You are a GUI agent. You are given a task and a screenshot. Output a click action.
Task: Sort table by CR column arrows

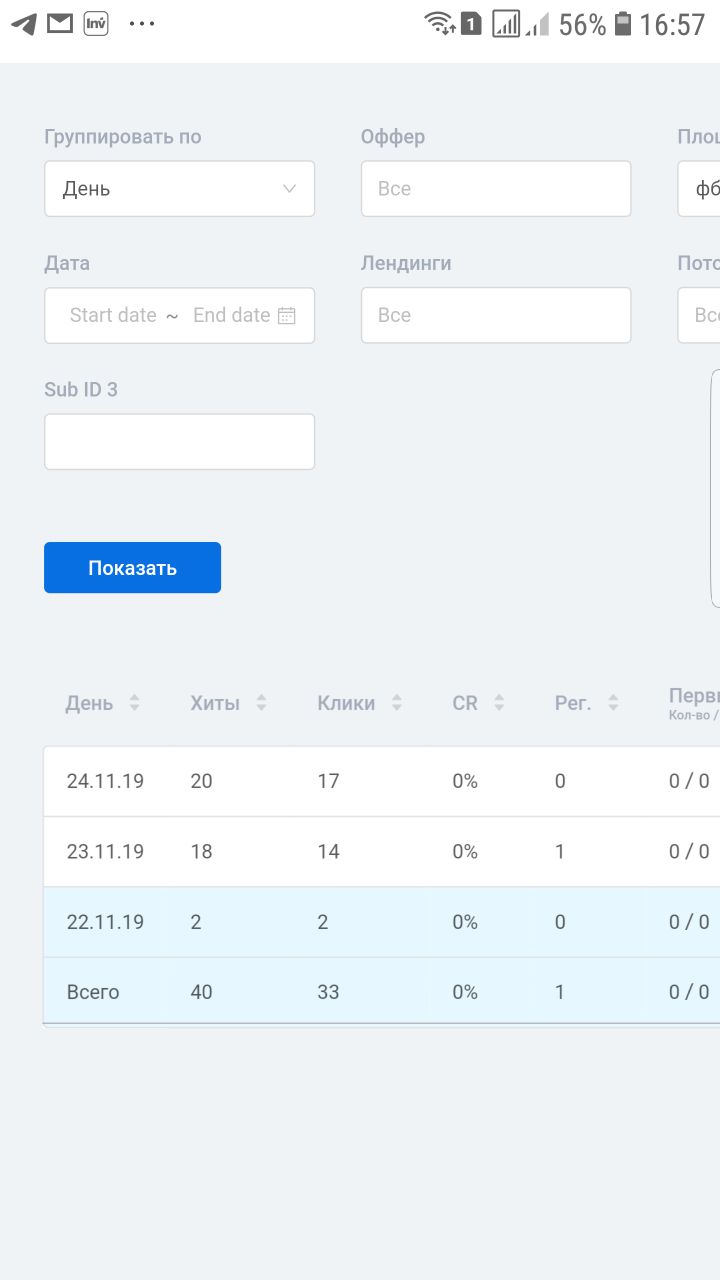point(499,703)
